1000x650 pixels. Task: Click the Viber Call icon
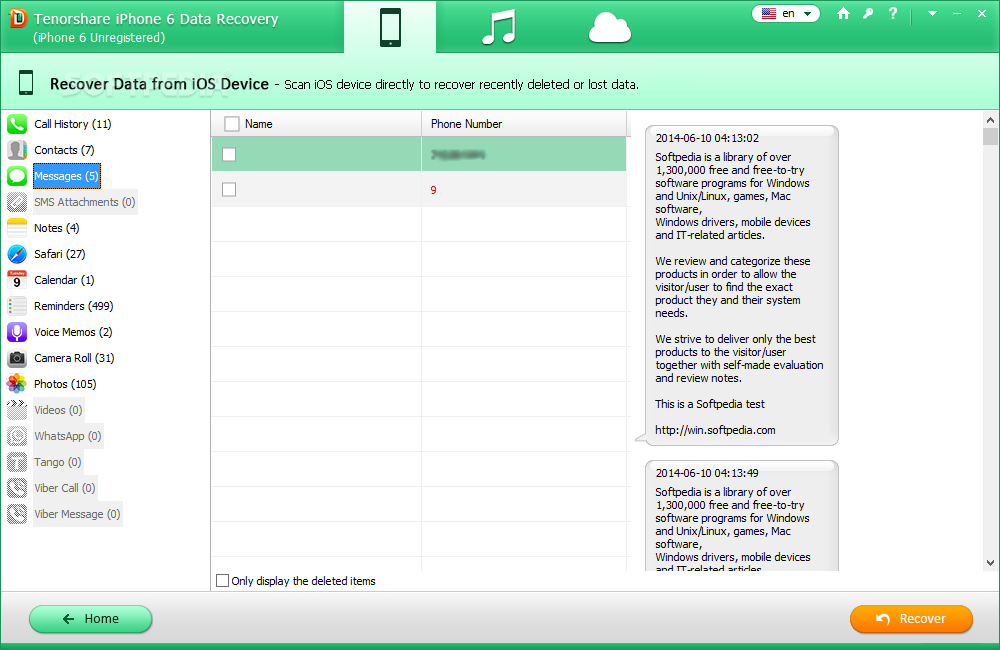17,488
